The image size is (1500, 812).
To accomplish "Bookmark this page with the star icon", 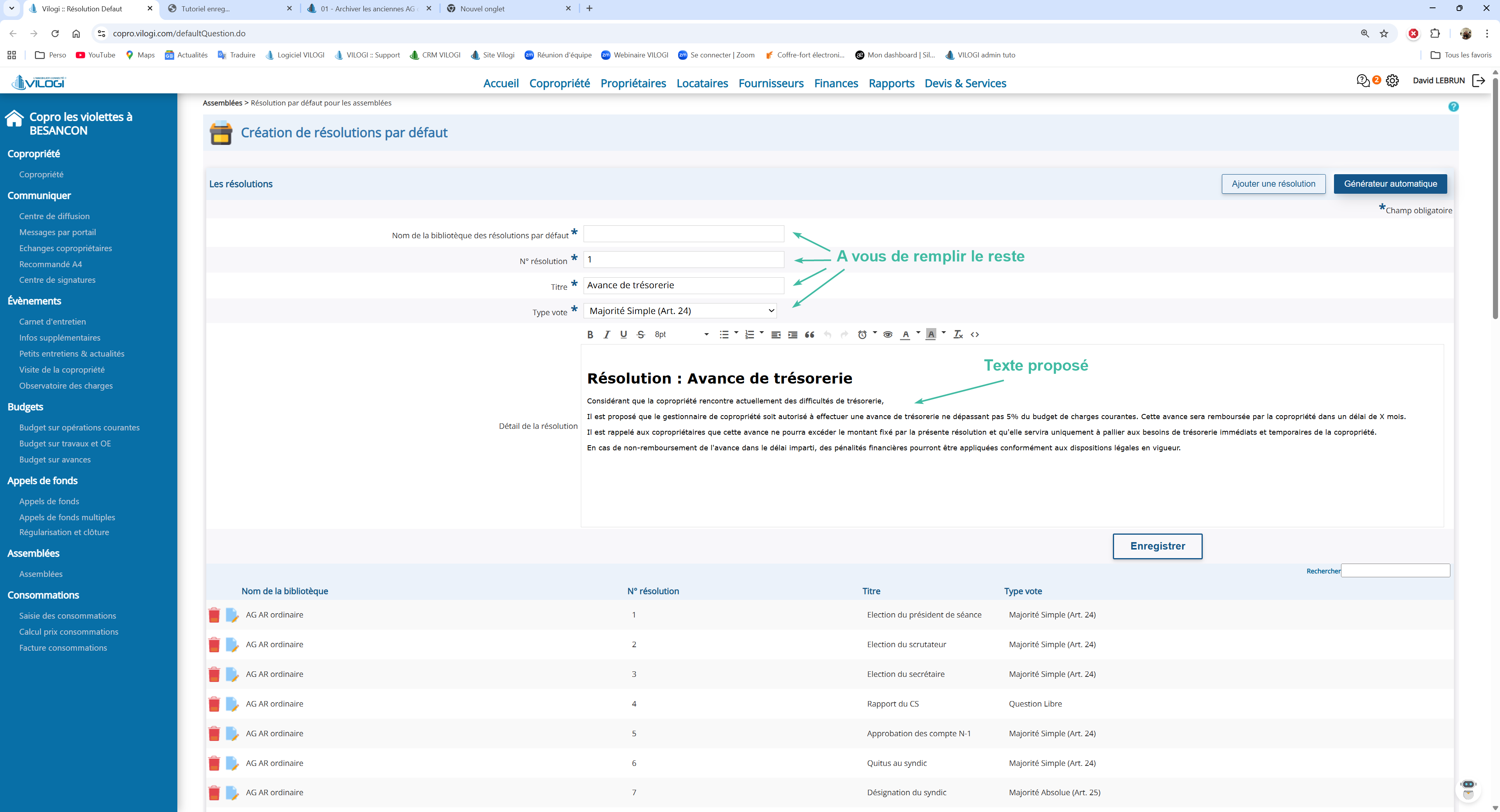I will coord(1384,34).
